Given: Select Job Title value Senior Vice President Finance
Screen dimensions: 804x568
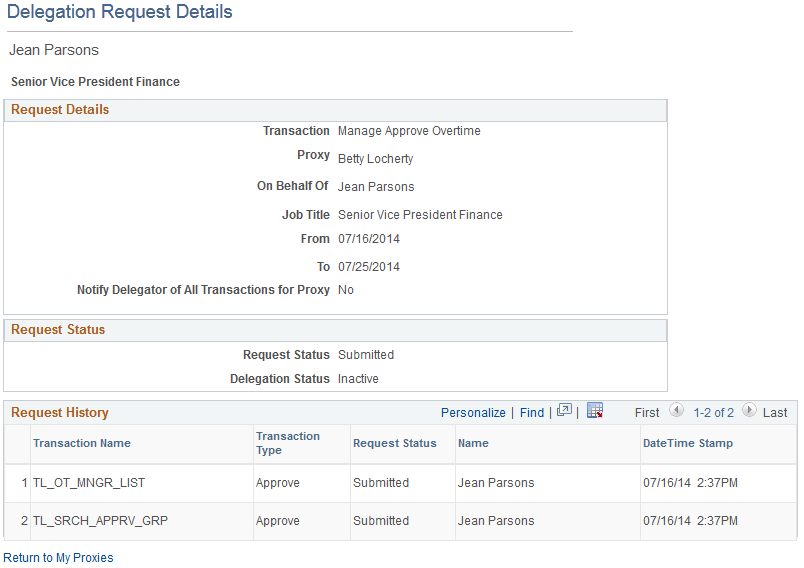Looking at the screenshot, I should click(x=420, y=215).
